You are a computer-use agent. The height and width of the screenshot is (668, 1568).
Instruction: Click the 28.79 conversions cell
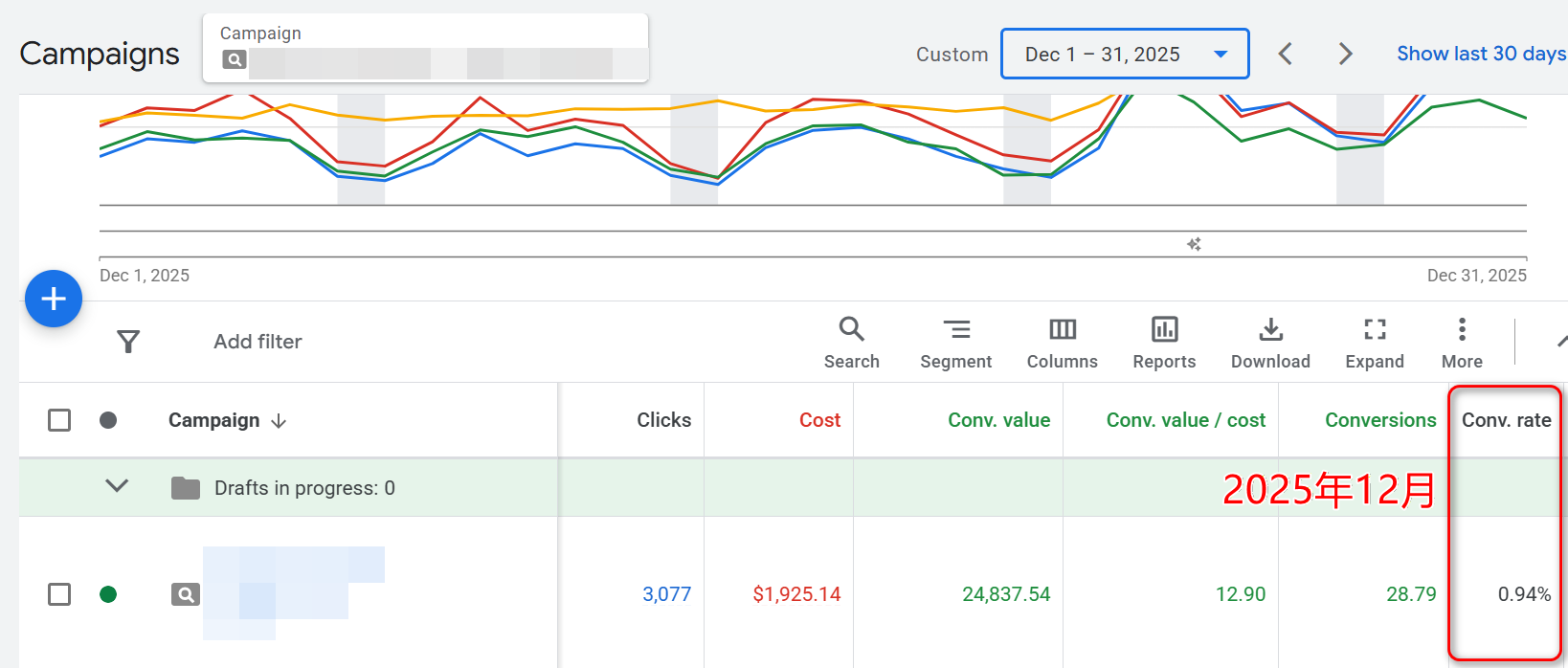tap(1411, 594)
